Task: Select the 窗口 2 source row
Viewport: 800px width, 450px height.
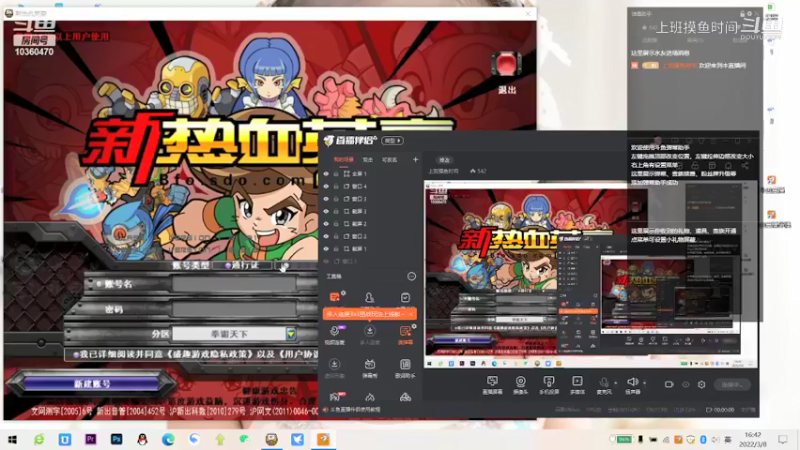Action: (x=371, y=236)
